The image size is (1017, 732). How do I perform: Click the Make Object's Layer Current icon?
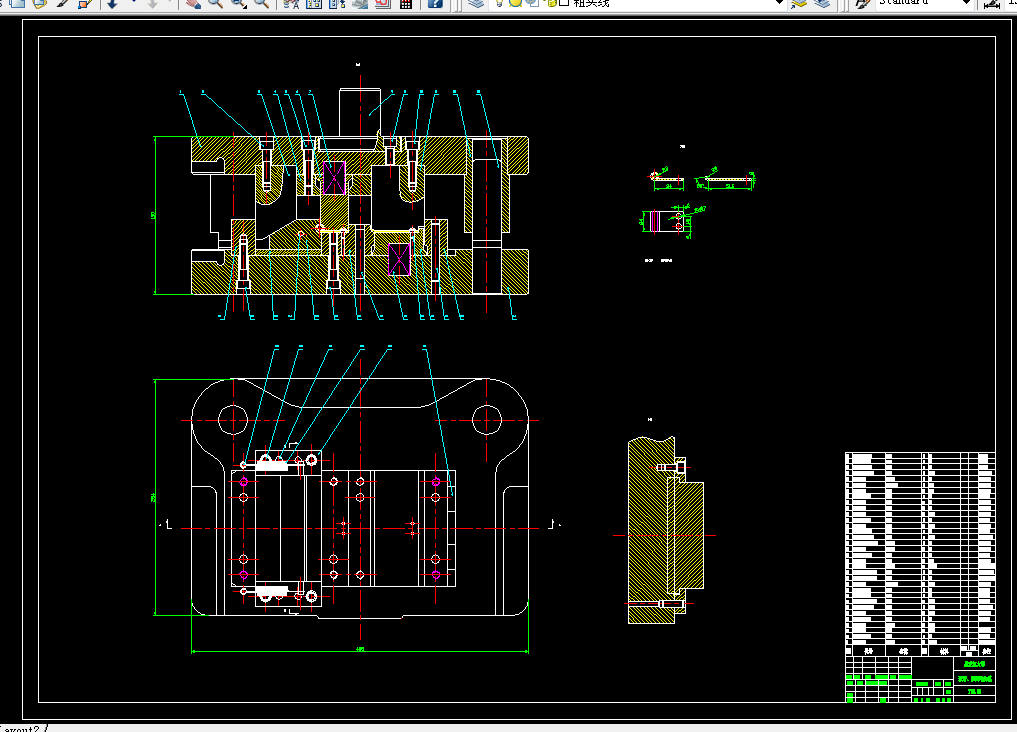coord(799,3)
